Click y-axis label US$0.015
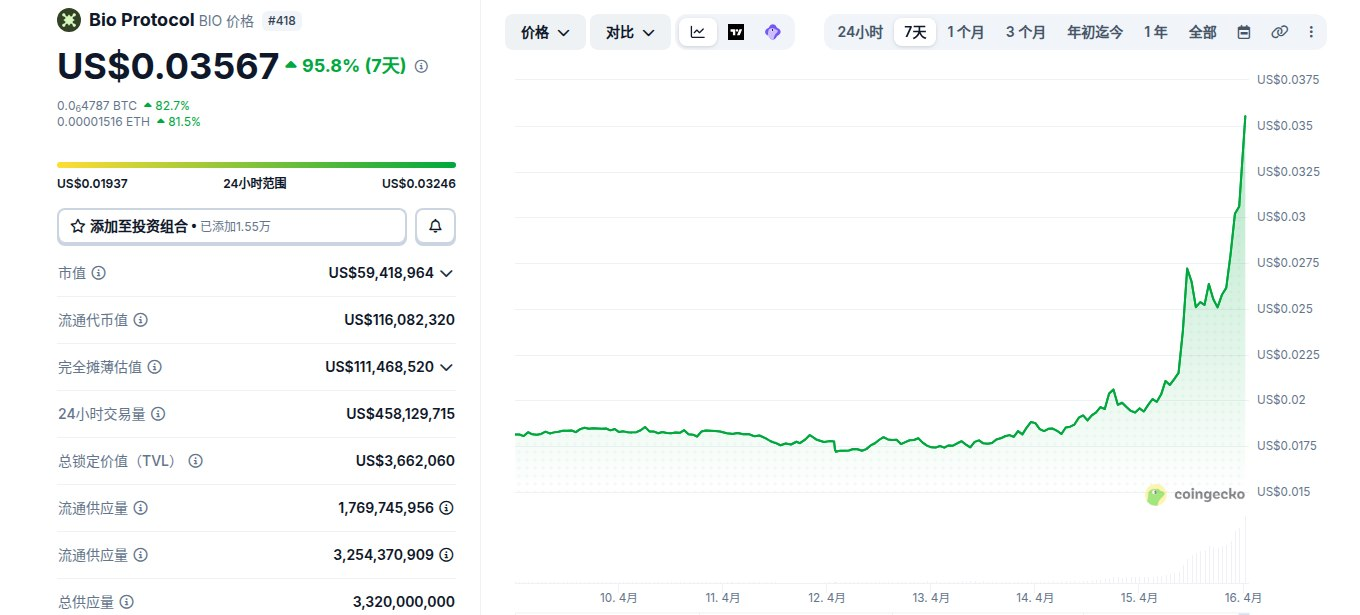 coord(1284,491)
